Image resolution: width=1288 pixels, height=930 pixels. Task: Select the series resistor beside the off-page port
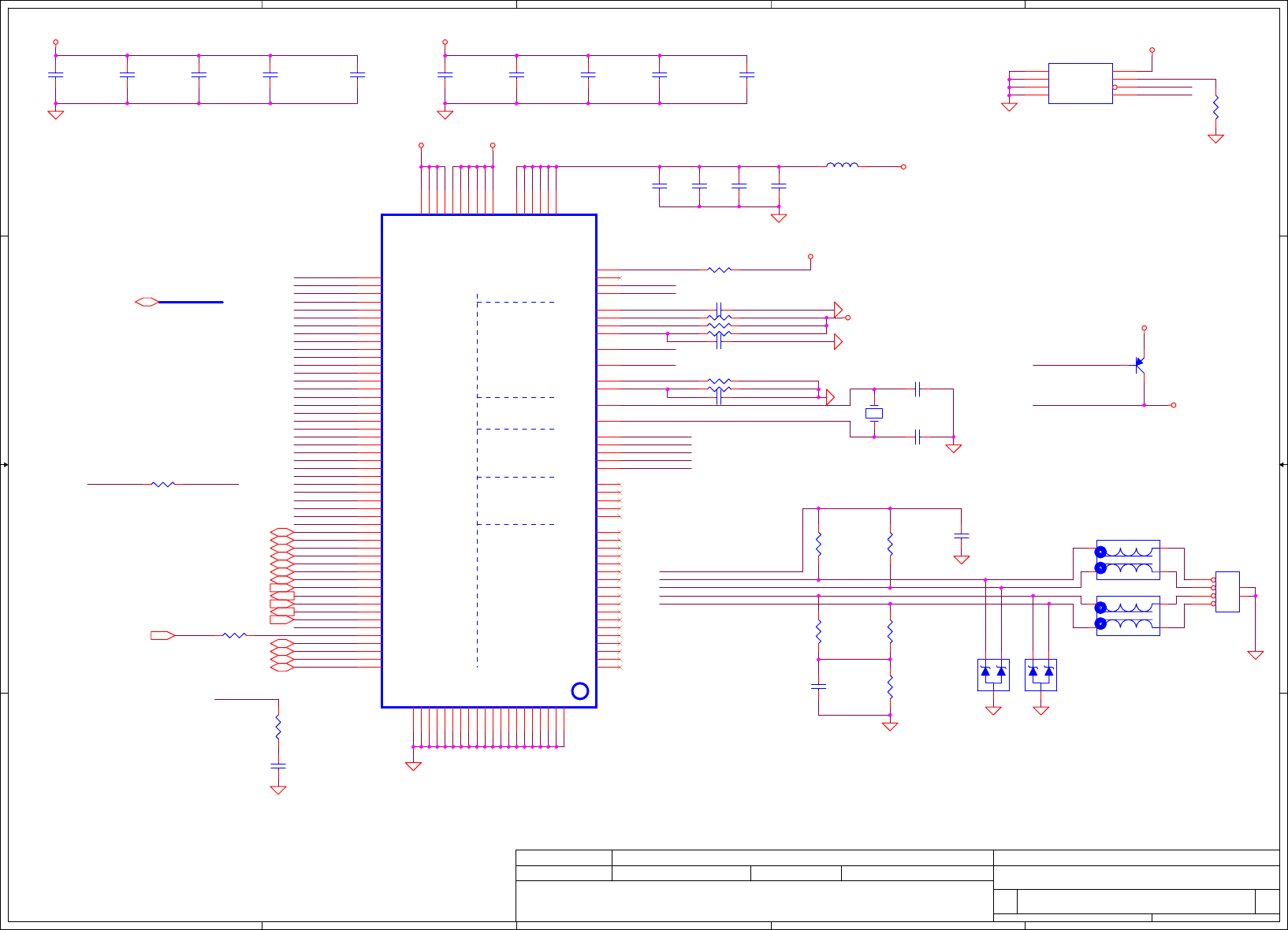(x=235, y=635)
